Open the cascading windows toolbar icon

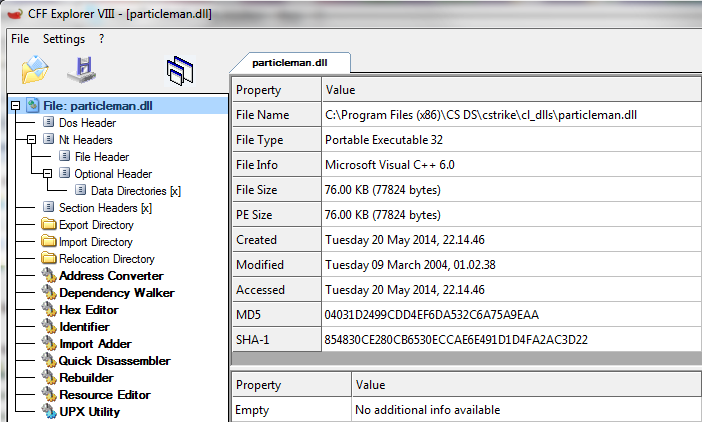pyautogui.click(x=180, y=71)
